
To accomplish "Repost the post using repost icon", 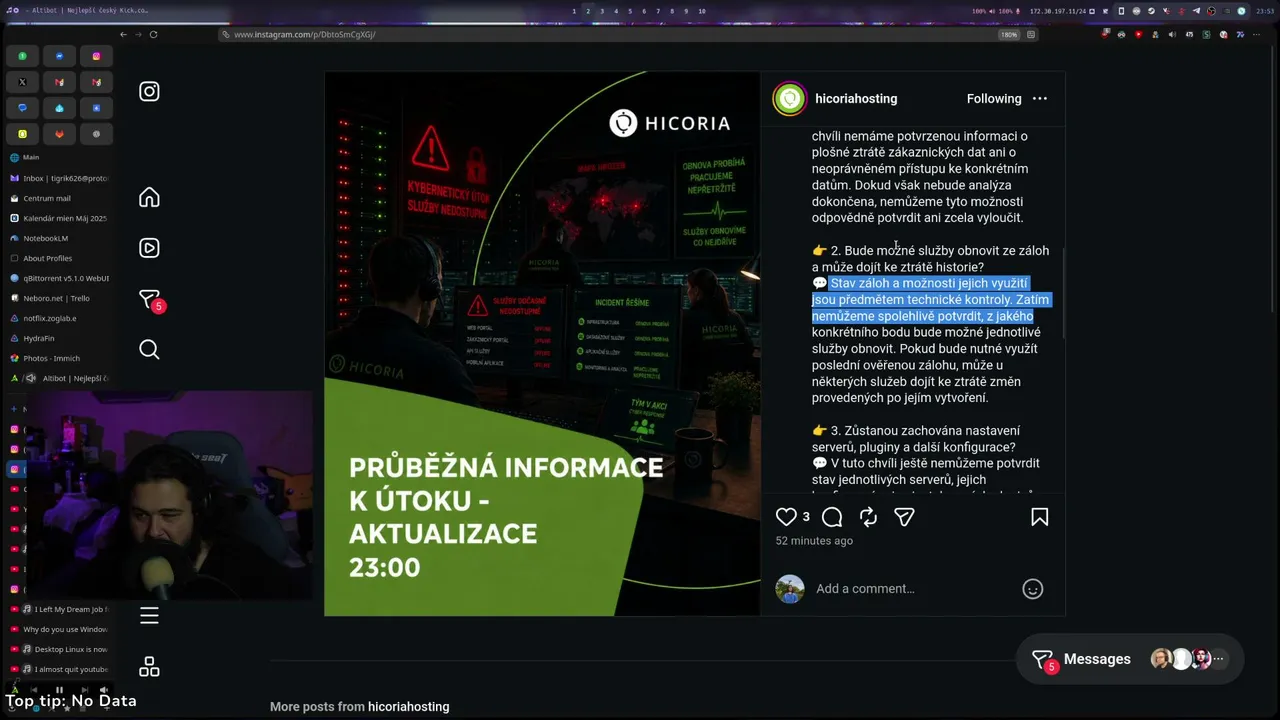I will tap(868, 517).
